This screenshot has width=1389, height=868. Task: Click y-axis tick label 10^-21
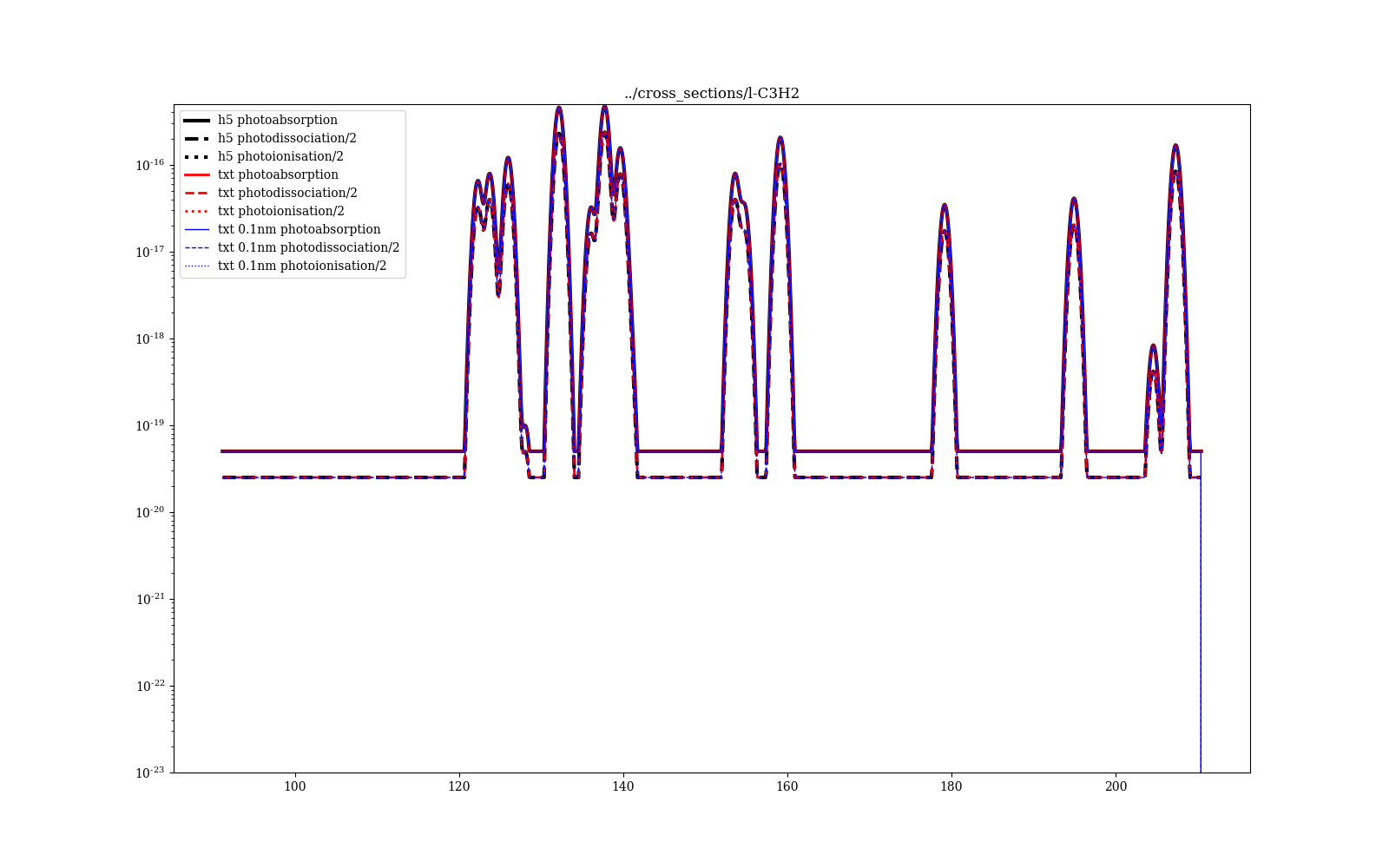coord(151,598)
